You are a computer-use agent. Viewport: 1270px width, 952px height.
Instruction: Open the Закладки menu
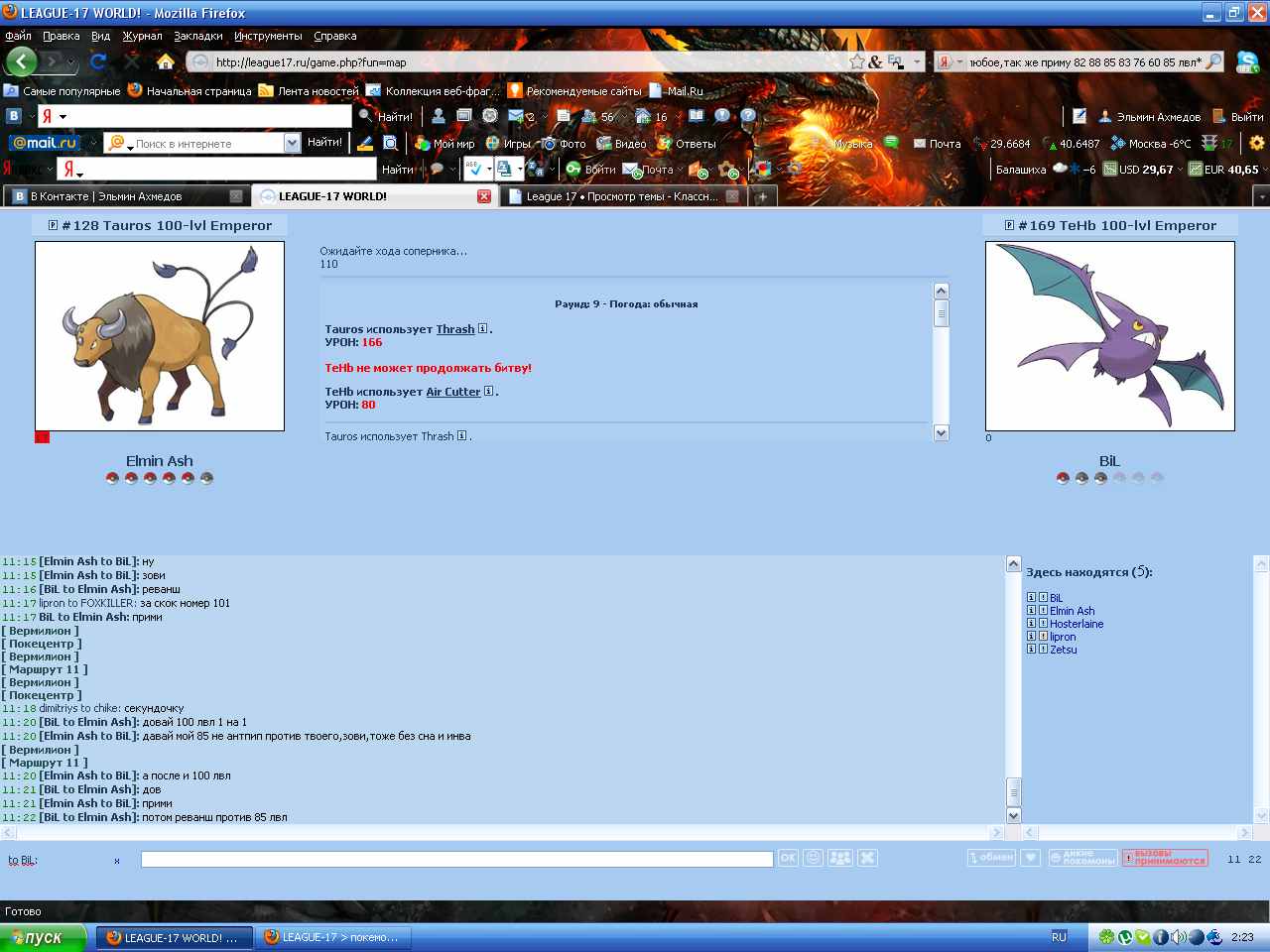(197, 36)
